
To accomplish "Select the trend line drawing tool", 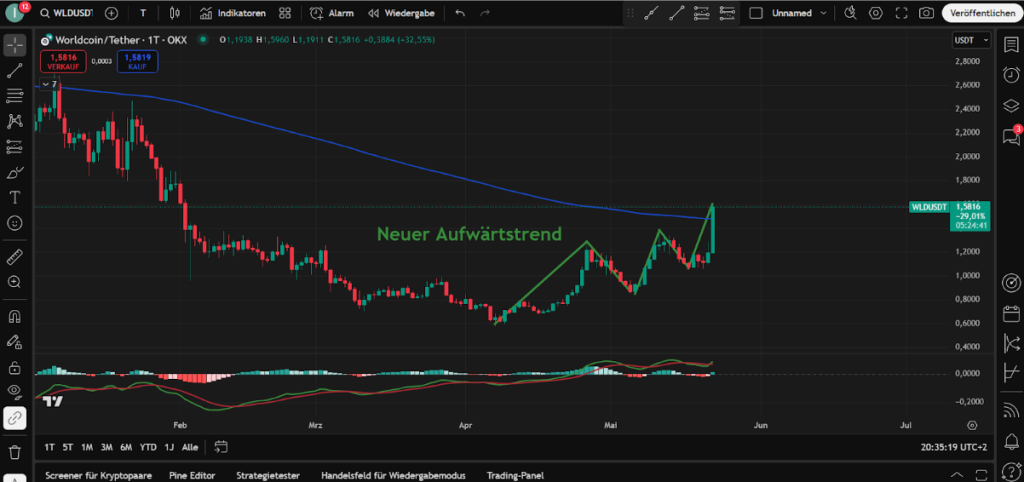I will coord(15,71).
